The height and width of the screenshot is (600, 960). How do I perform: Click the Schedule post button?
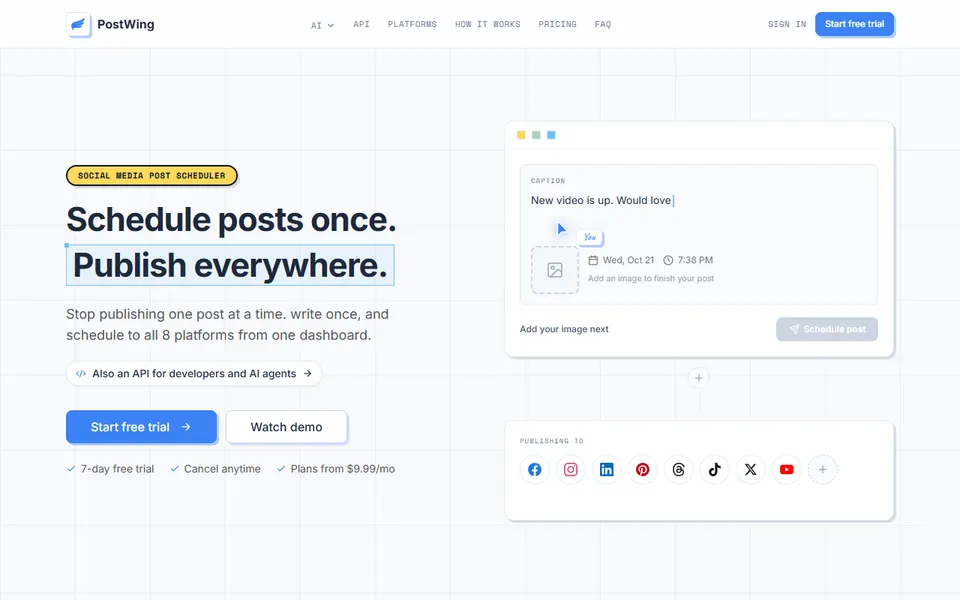click(827, 329)
